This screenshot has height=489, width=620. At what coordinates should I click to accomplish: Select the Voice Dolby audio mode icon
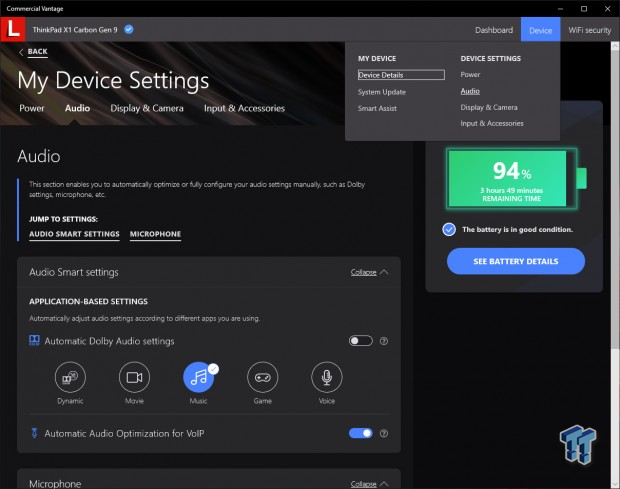[327, 377]
